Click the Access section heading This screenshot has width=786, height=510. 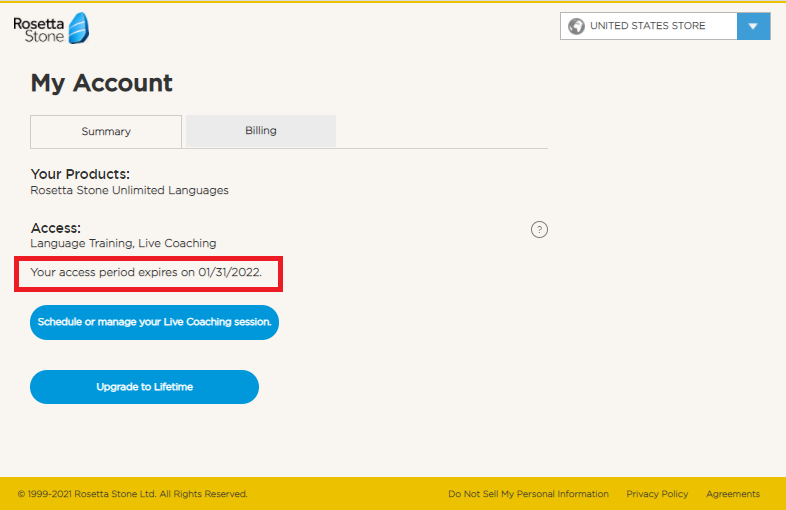pos(56,228)
